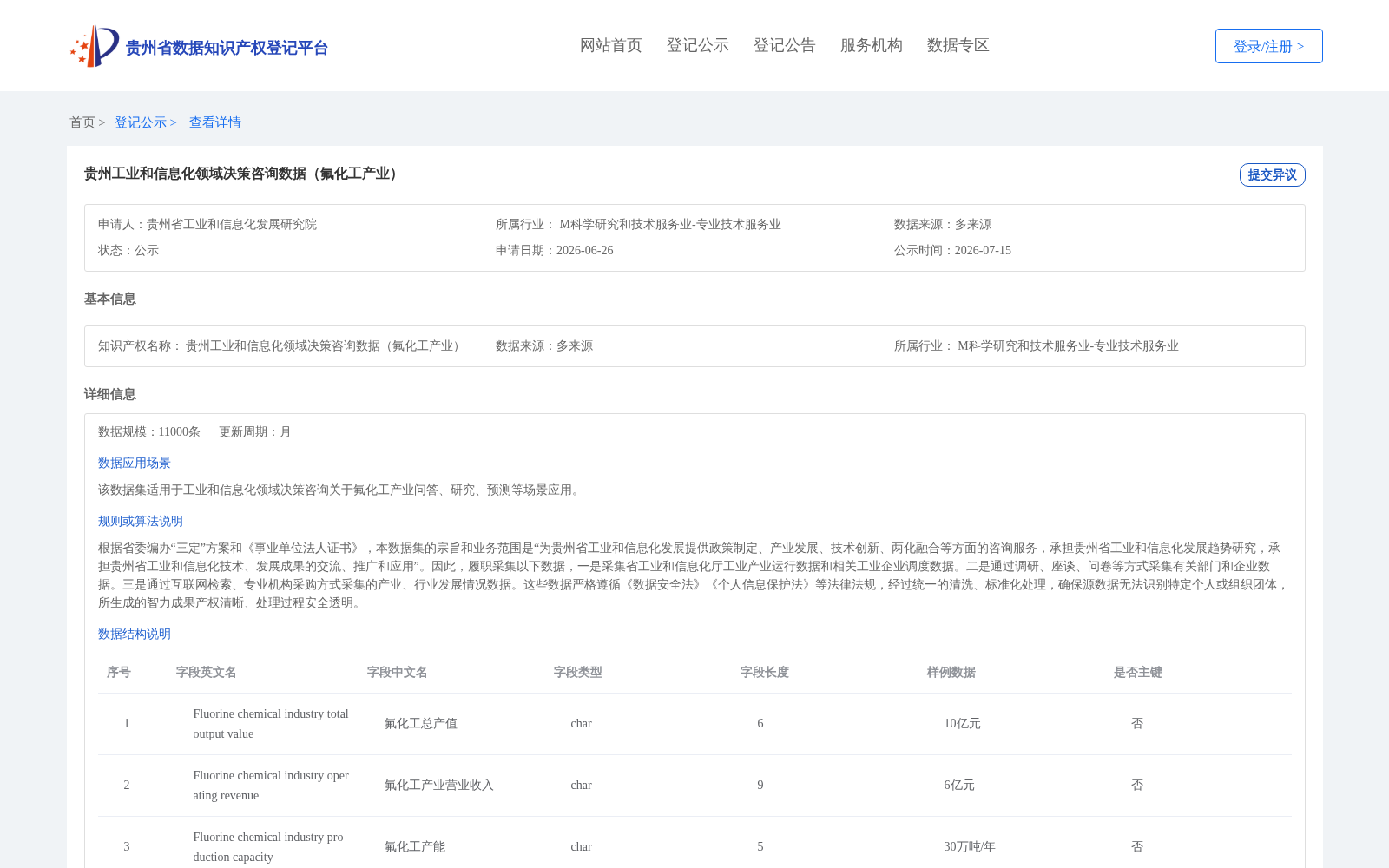Click 更新周期：月

pos(255,431)
